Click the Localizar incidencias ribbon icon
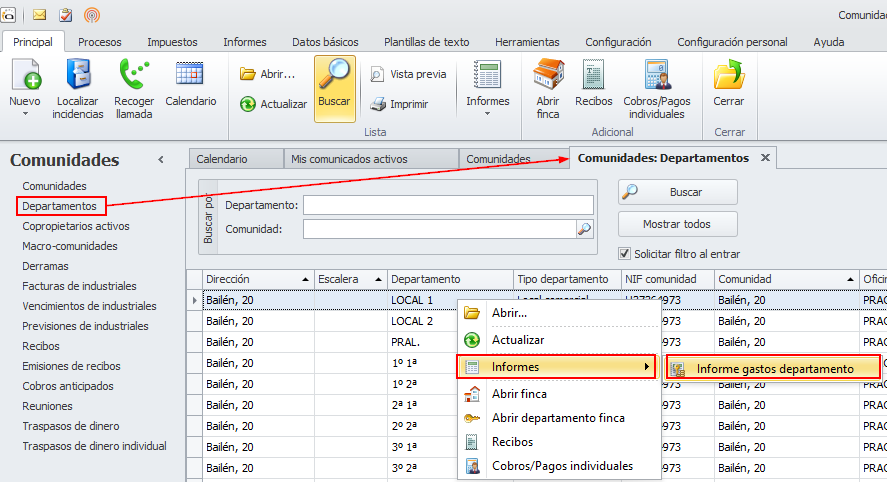 point(78,77)
